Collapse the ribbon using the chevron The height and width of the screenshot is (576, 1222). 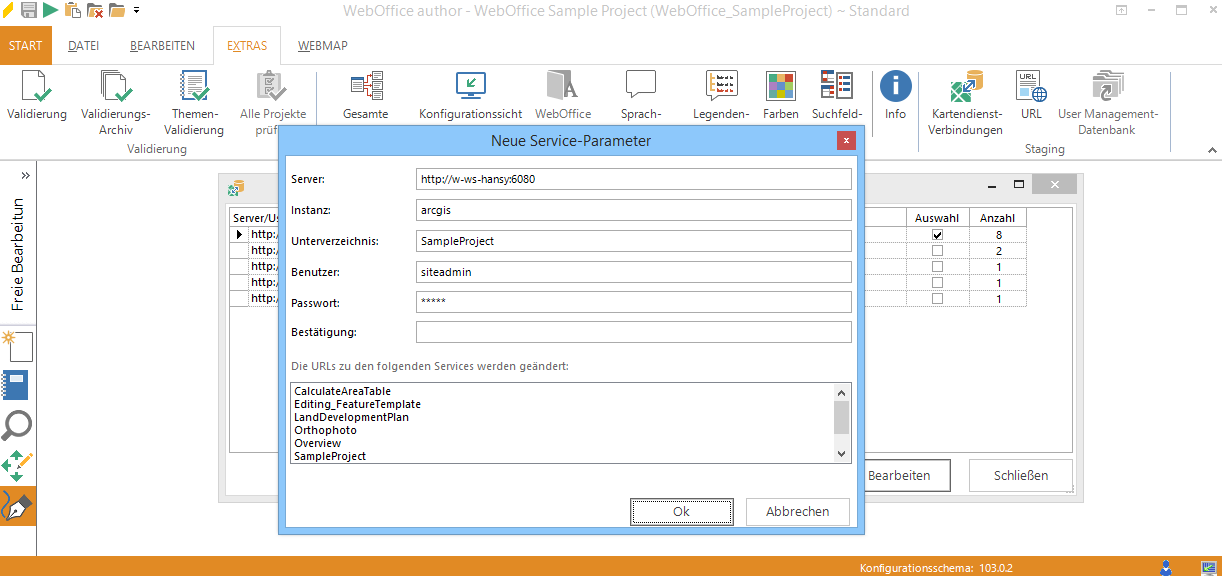(1213, 150)
